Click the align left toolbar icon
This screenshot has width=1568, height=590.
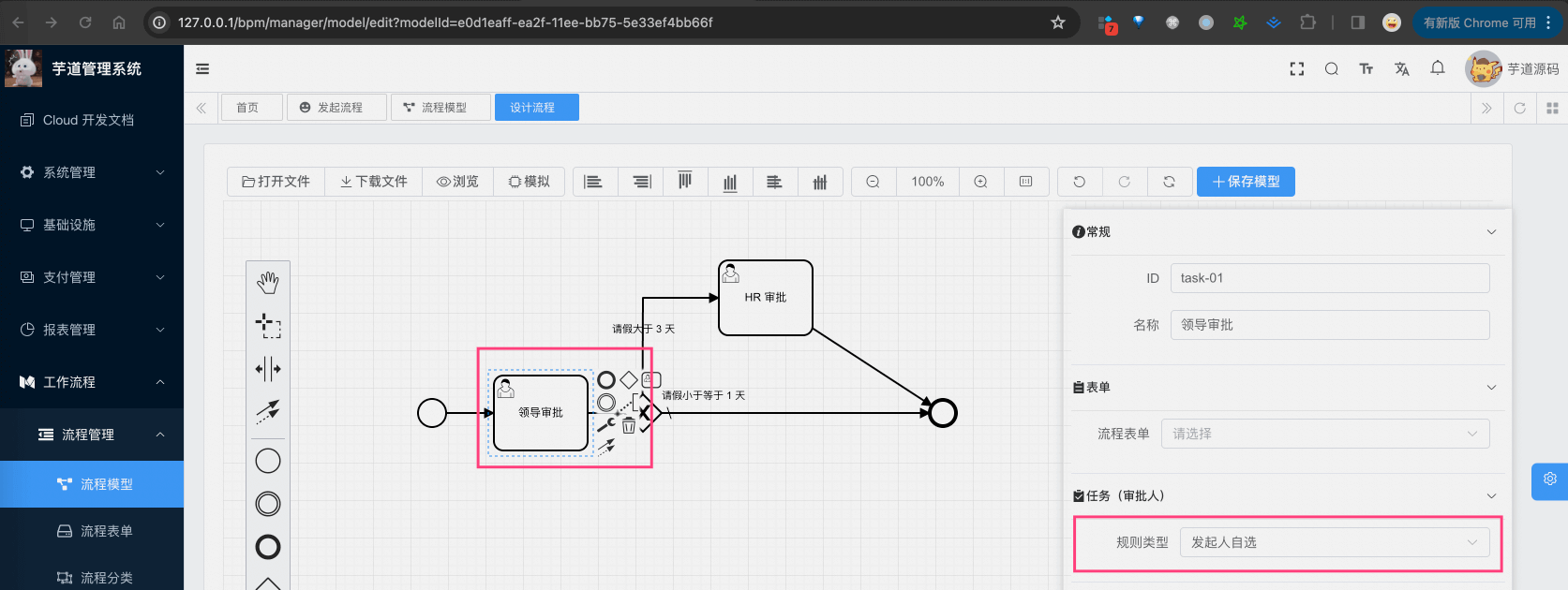pyautogui.click(x=593, y=182)
